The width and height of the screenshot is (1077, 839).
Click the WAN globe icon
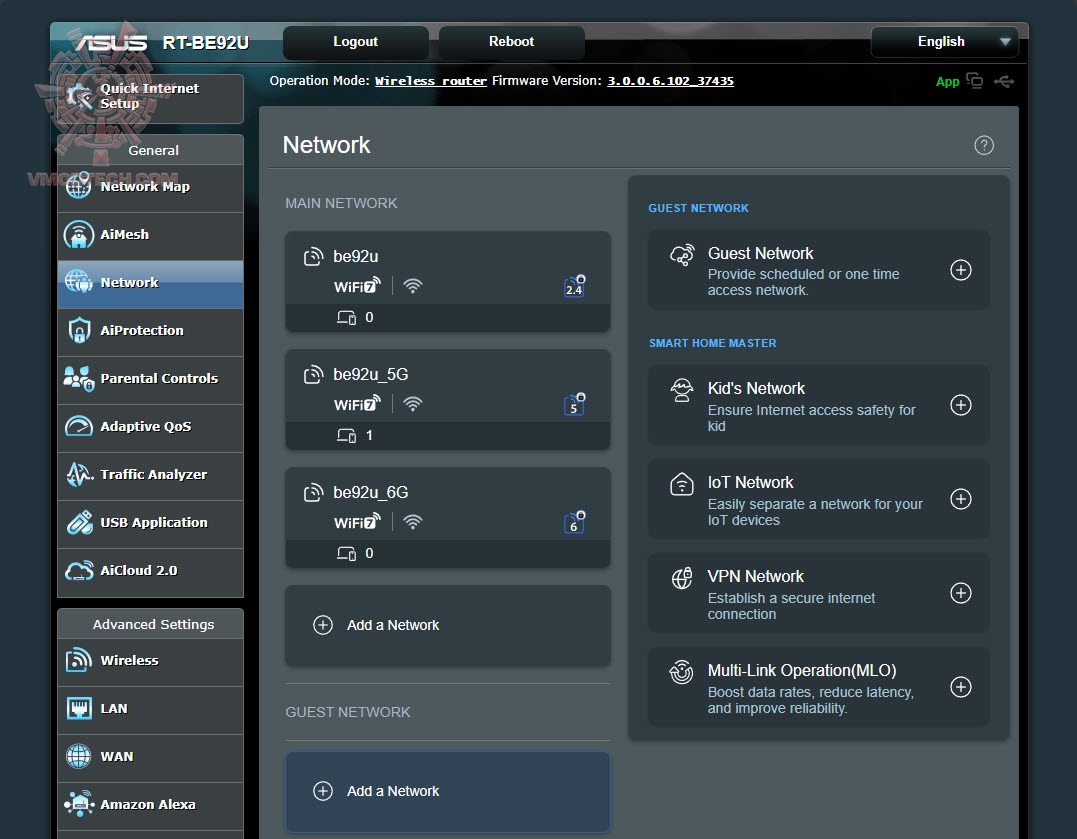point(78,757)
